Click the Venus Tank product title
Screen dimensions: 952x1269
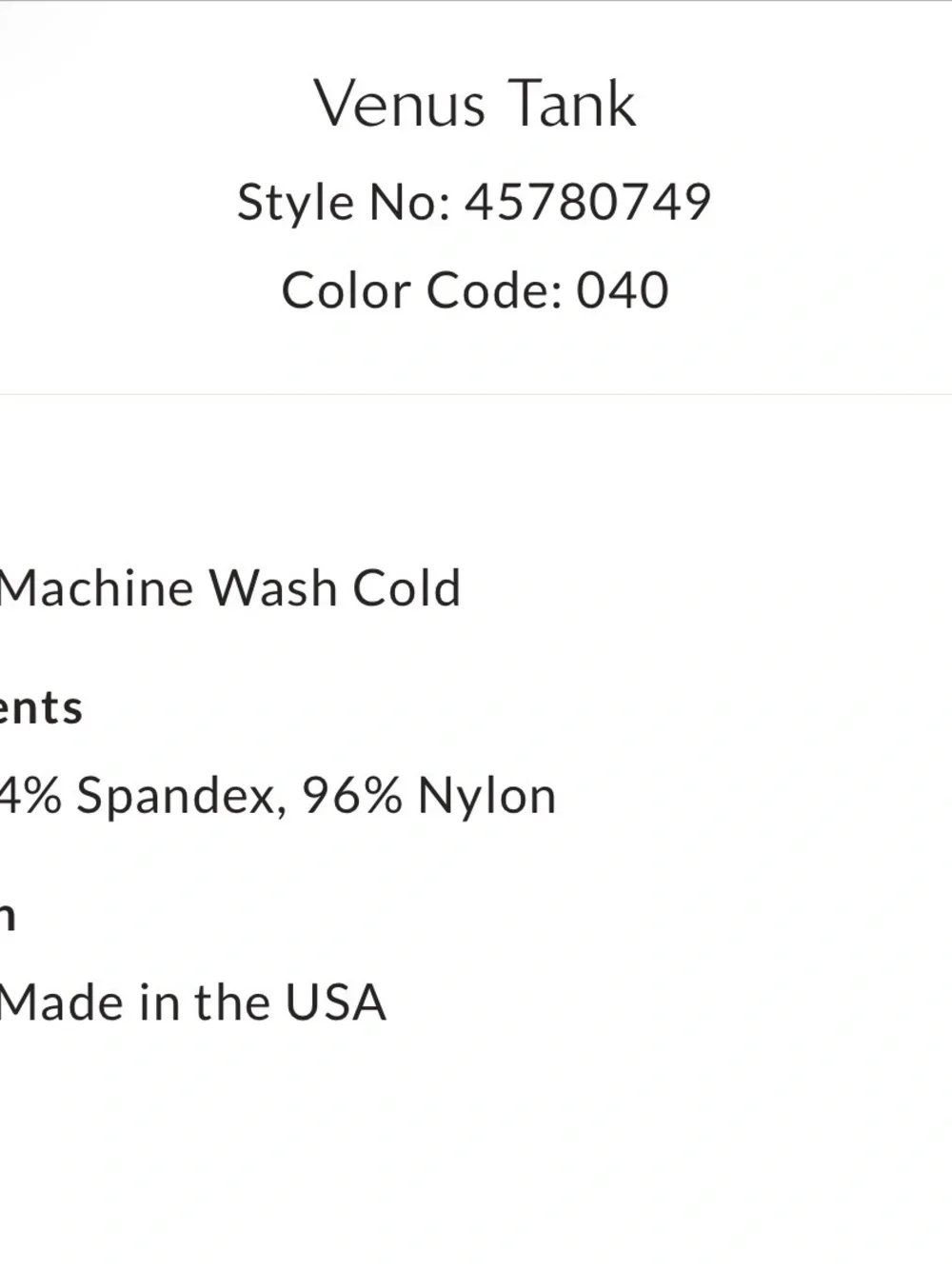click(x=475, y=103)
